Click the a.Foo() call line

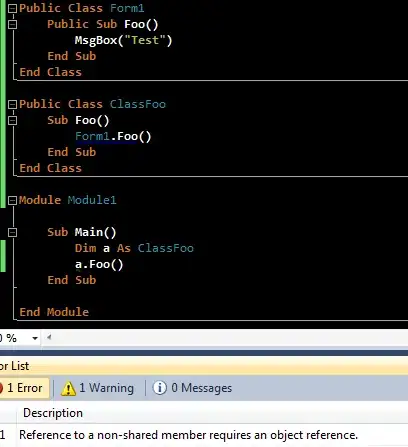99,264
